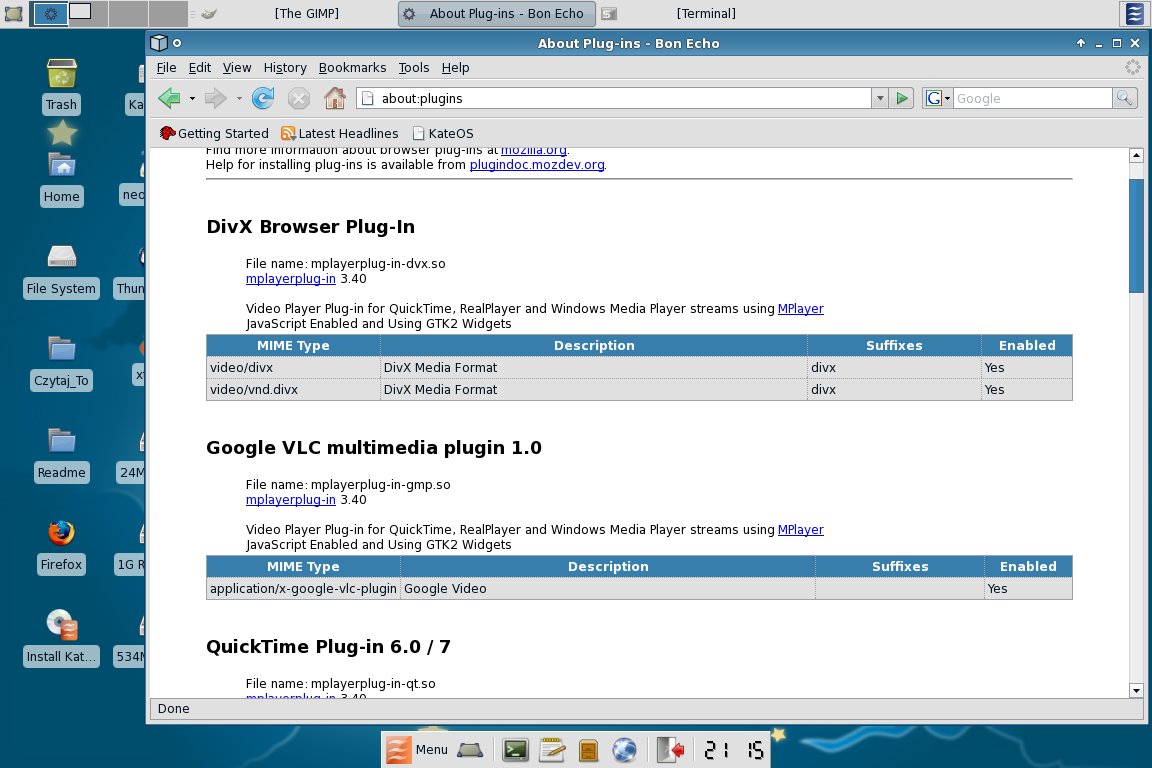Open the text editor notepad icon in panel
1152x768 pixels.
[552, 750]
